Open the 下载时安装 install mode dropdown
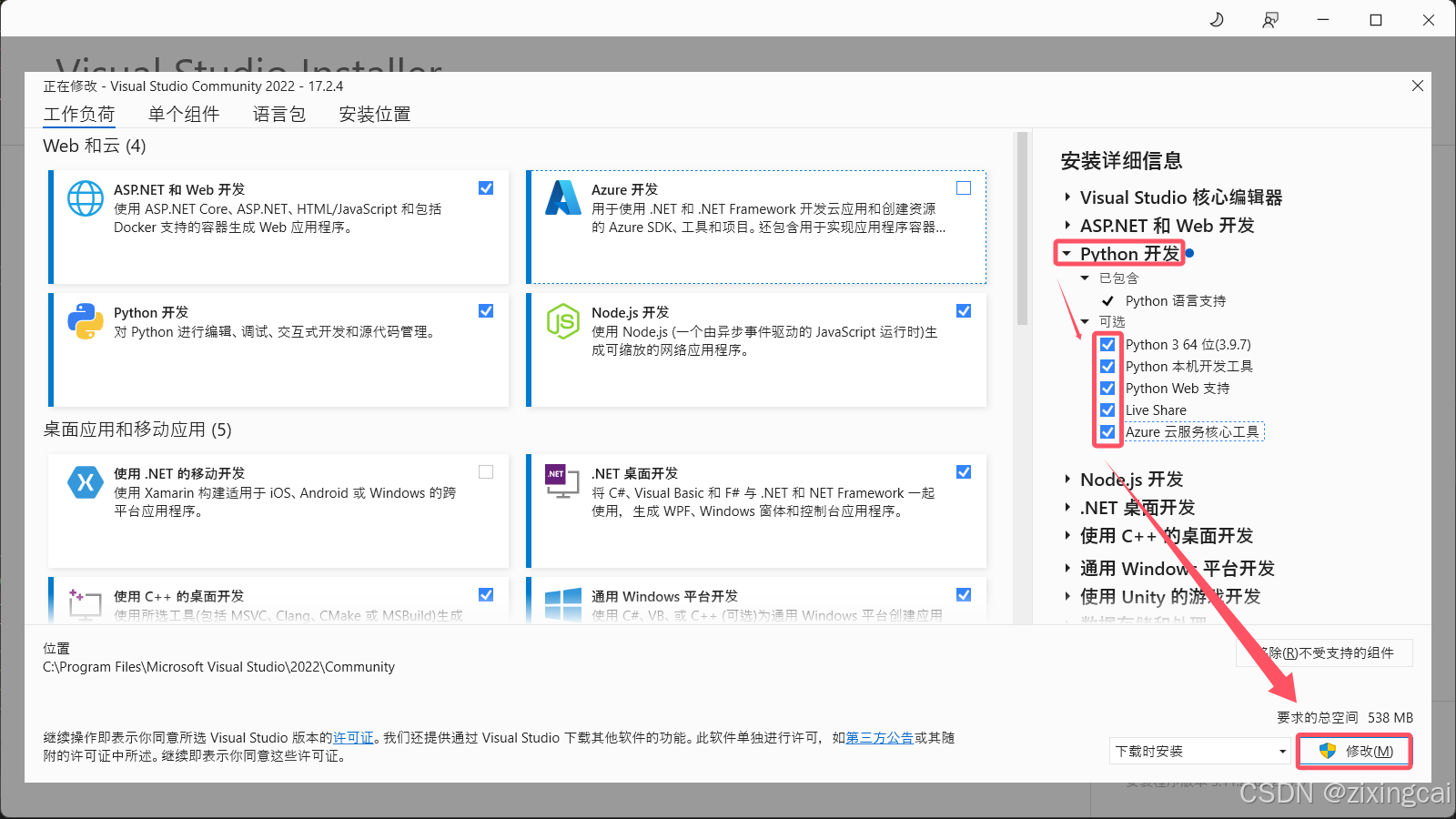 click(1200, 752)
